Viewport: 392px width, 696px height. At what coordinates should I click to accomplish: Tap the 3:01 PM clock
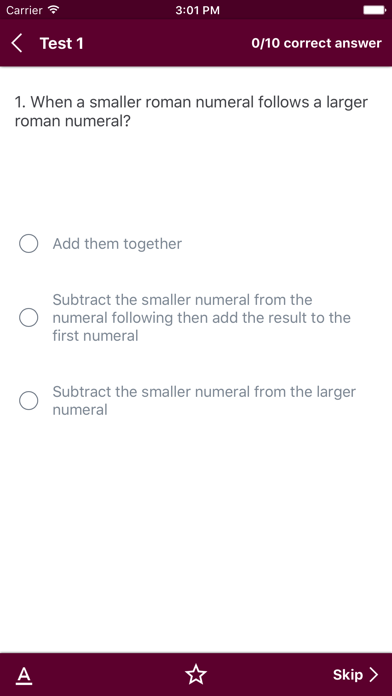(x=198, y=10)
